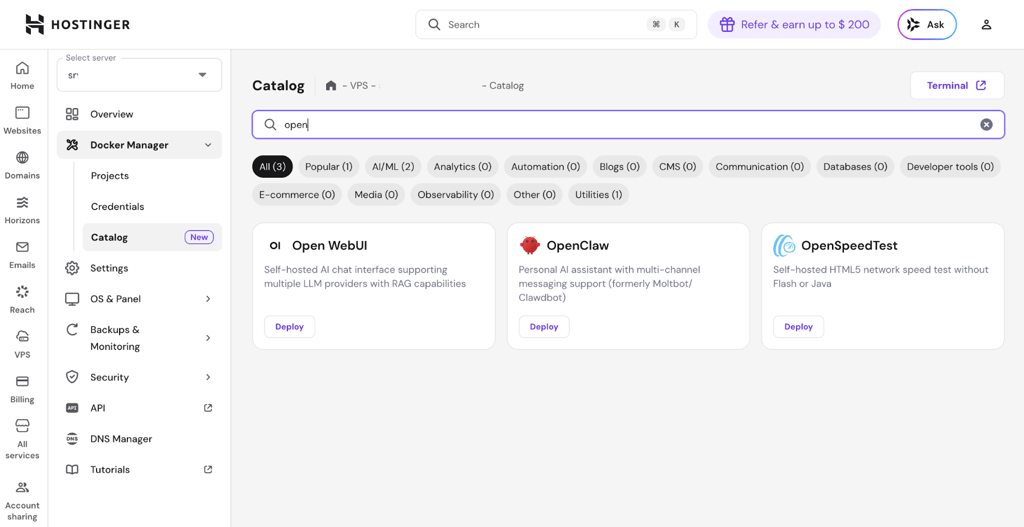Open Billing in the left rail
This screenshot has width=1024, height=527.
click(x=22, y=389)
